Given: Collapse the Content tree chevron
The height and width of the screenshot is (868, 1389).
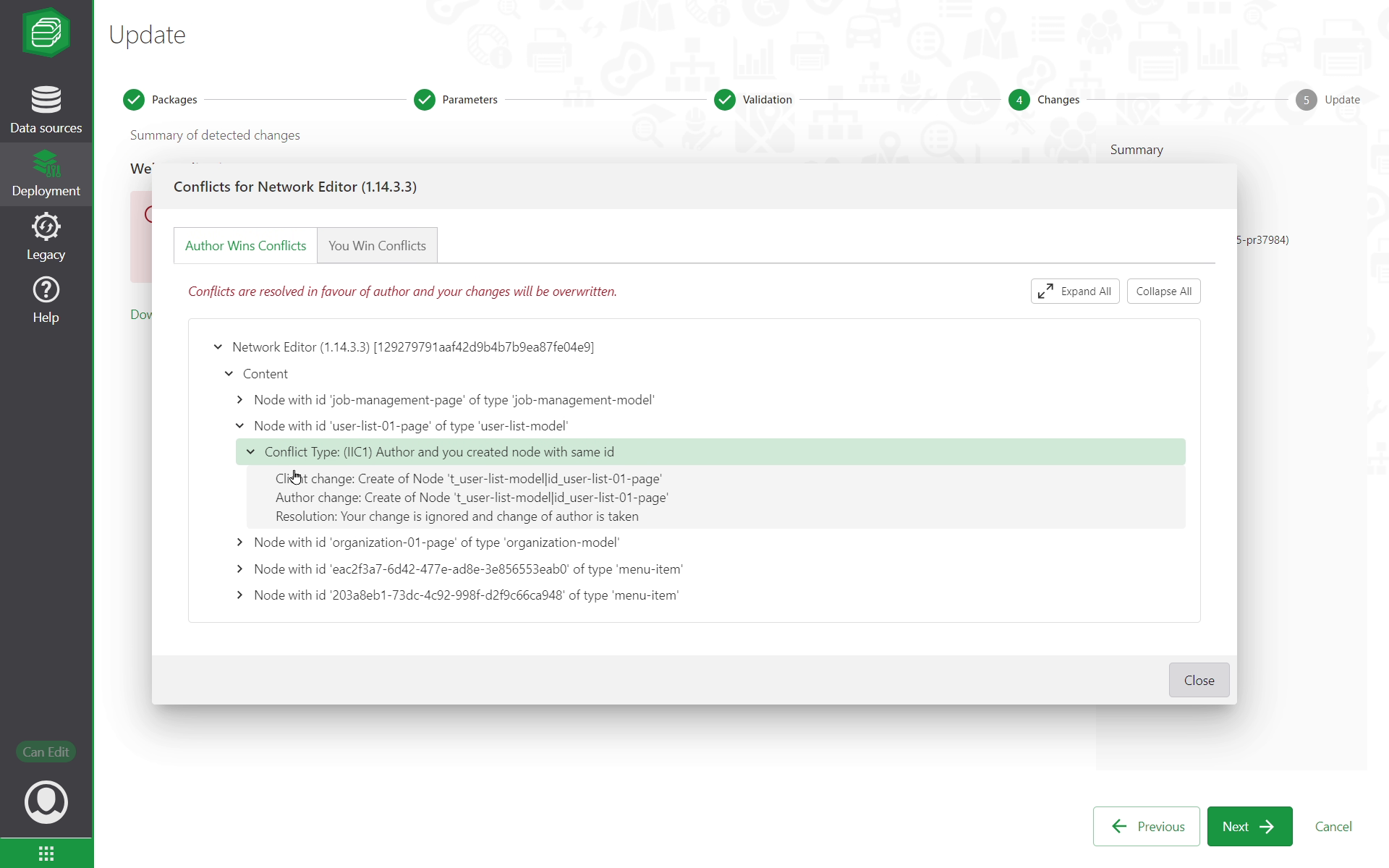Looking at the screenshot, I should pos(229,374).
